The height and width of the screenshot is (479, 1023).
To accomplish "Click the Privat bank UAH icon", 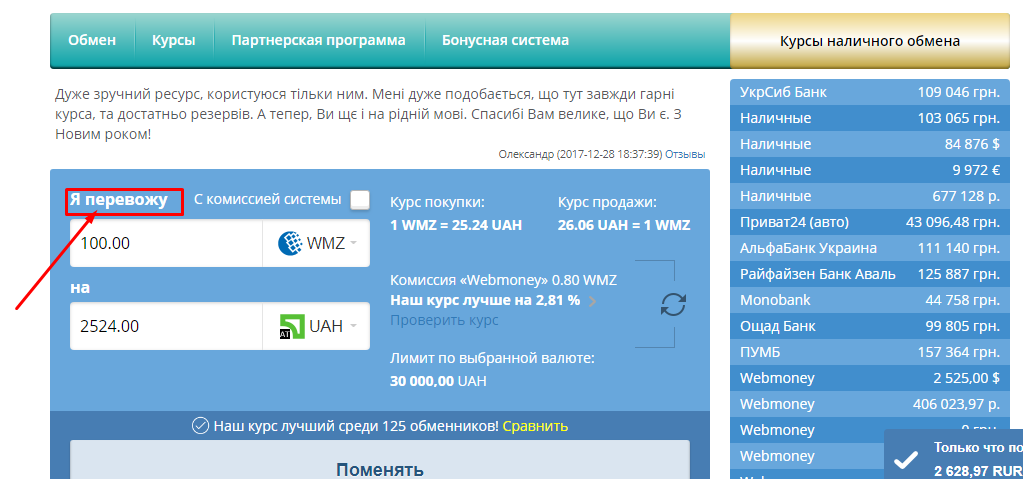I will point(292,326).
